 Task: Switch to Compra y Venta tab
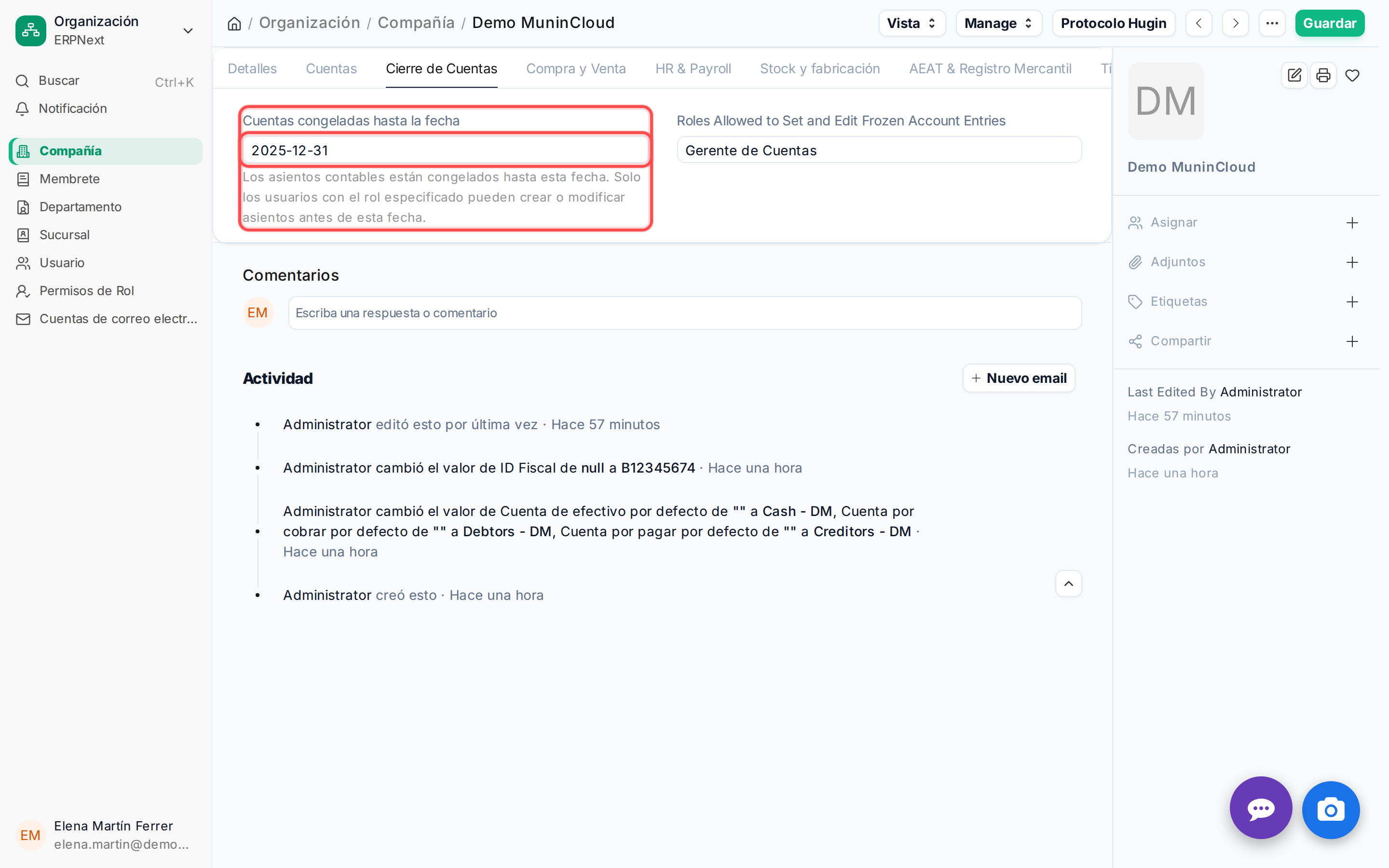576,69
